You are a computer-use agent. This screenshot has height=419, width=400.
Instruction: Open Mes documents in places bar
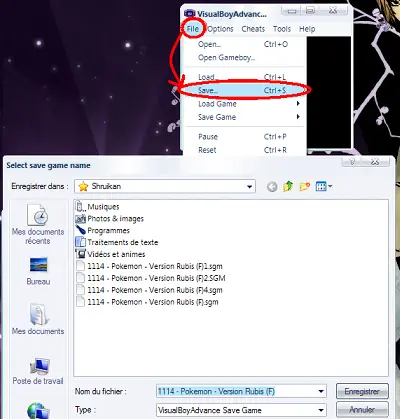(x=38, y=319)
